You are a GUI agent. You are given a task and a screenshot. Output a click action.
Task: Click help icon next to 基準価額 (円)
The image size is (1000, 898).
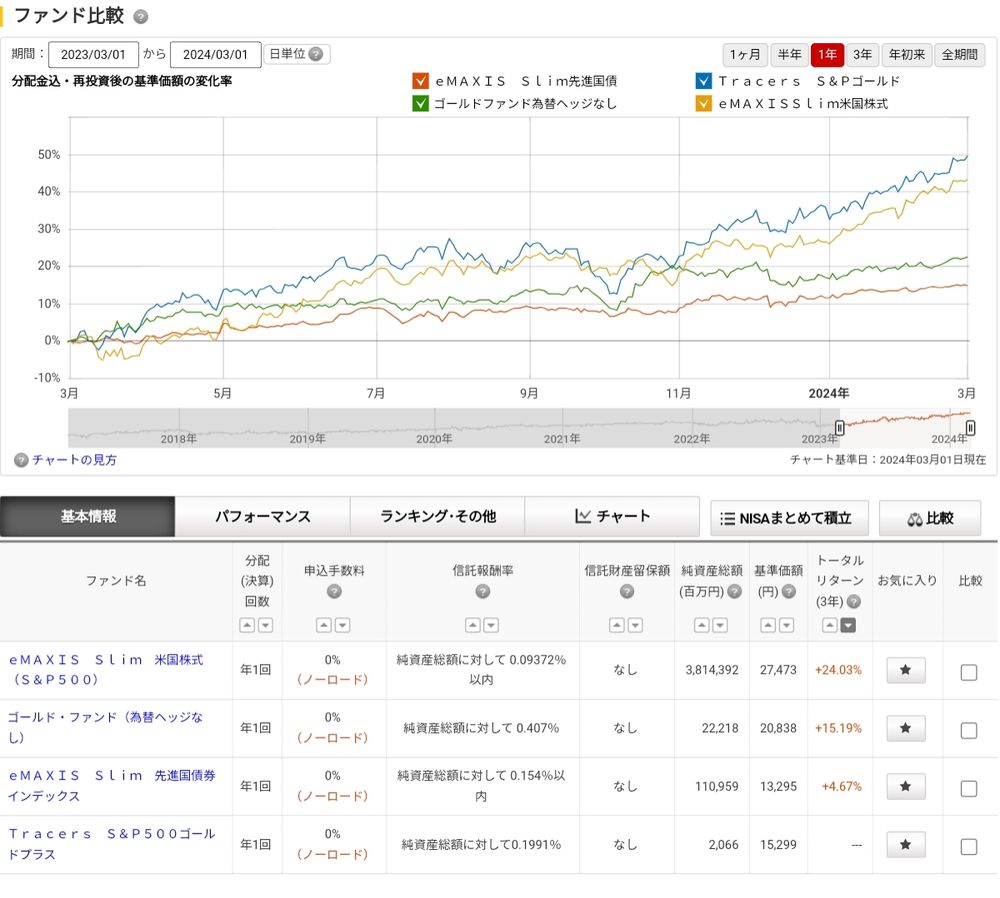789,591
